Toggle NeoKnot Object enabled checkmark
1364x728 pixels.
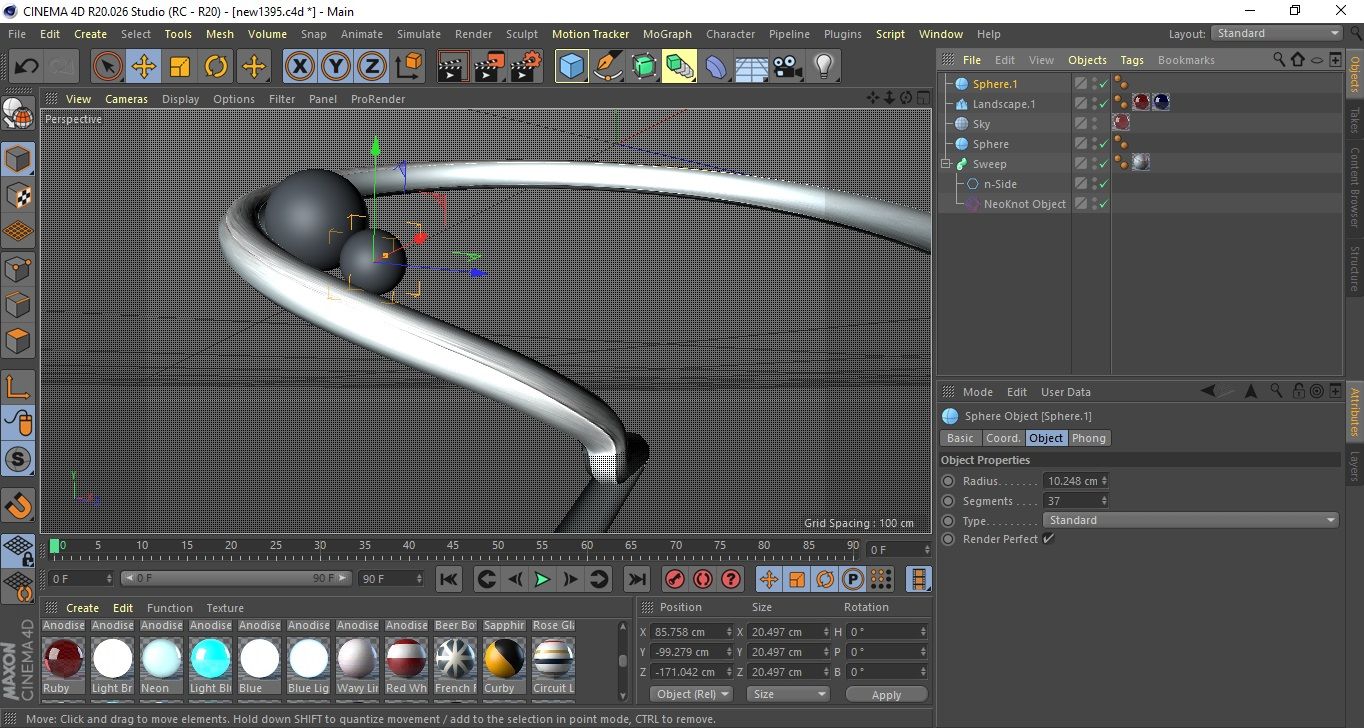click(1104, 204)
